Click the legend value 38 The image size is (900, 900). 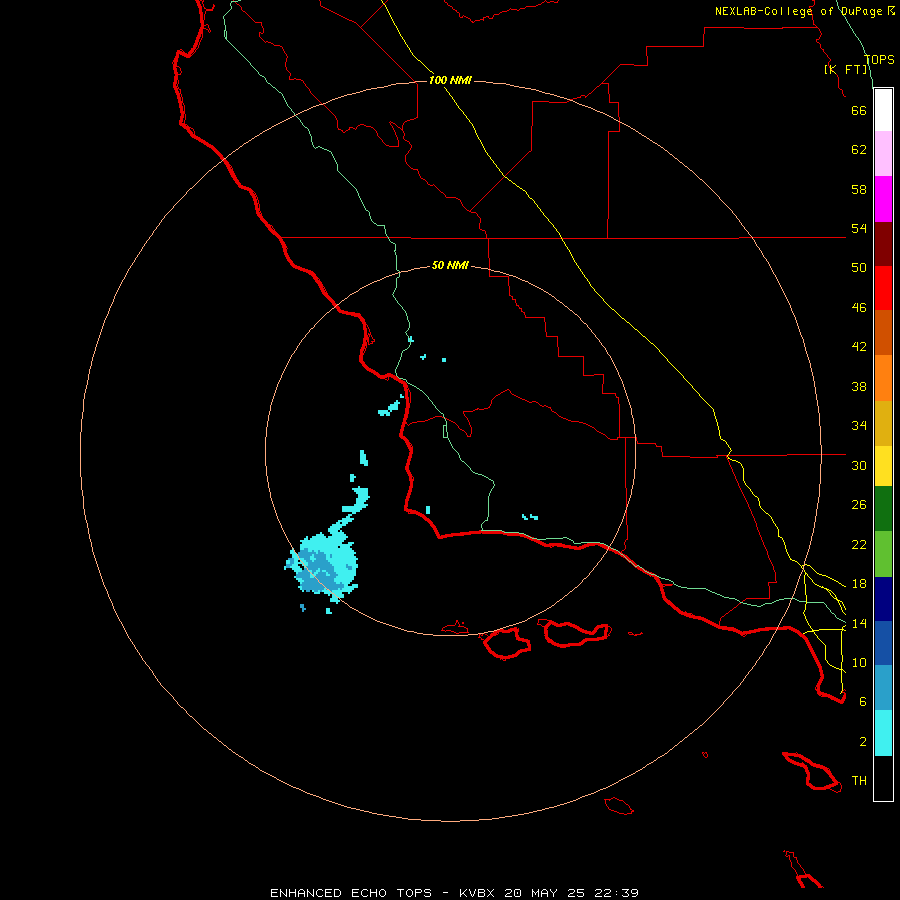pyautogui.click(x=859, y=386)
